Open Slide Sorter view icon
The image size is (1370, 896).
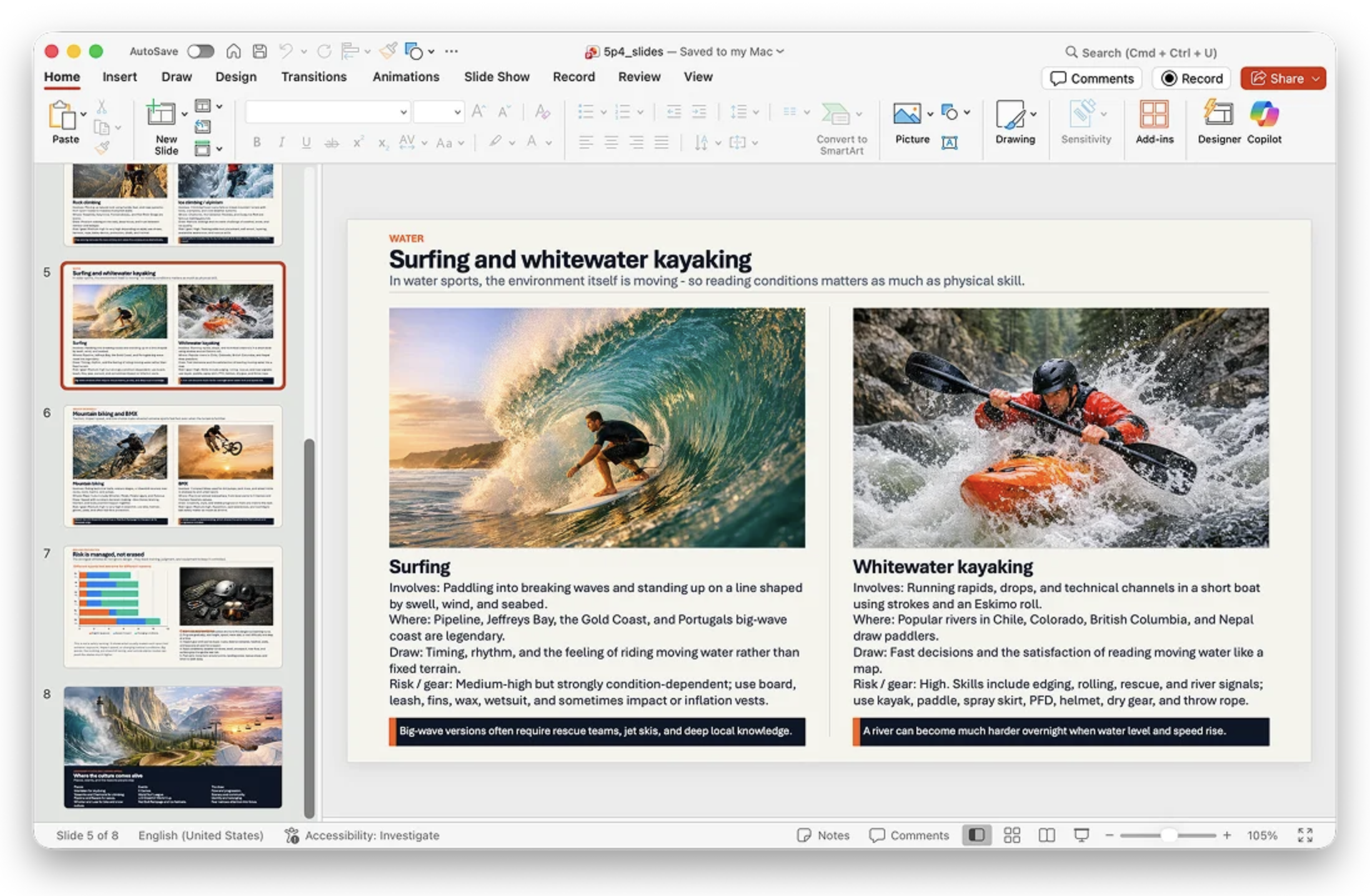pos(1011,835)
